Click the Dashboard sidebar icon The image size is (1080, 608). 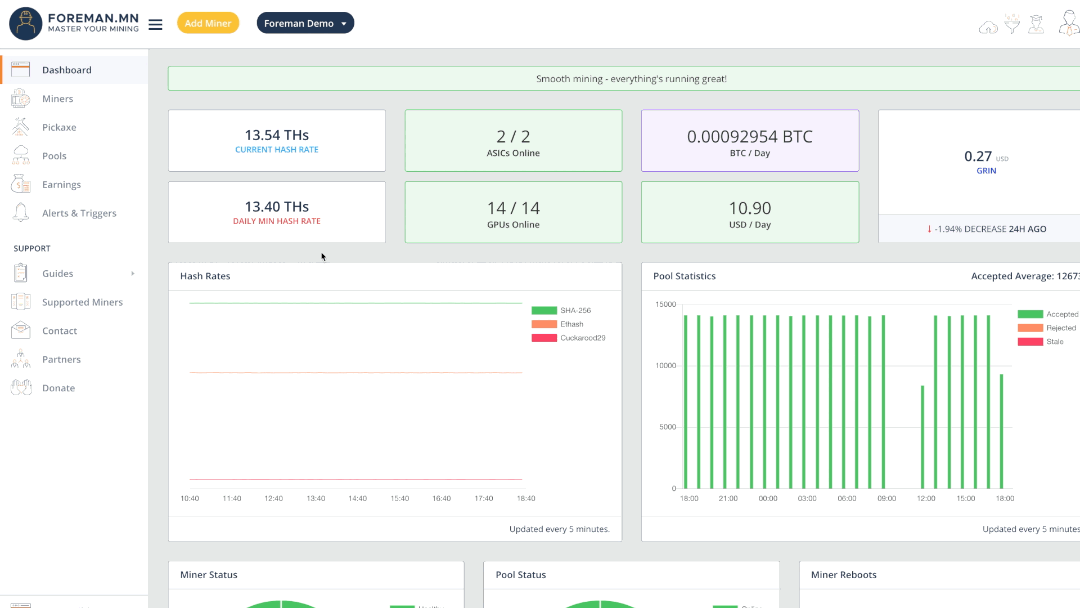pos(21,70)
